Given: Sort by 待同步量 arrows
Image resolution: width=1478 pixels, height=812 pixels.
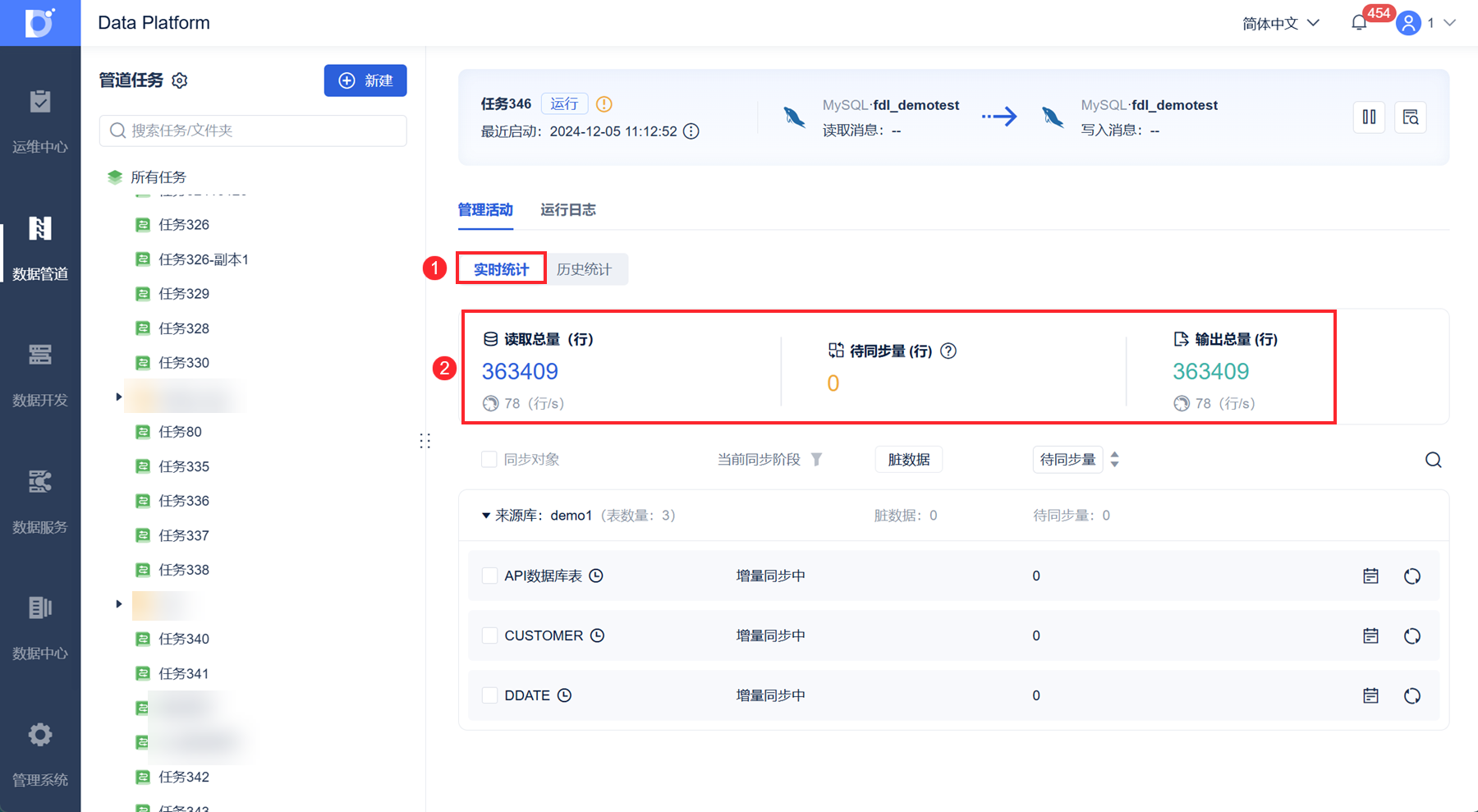Looking at the screenshot, I should pos(1114,460).
